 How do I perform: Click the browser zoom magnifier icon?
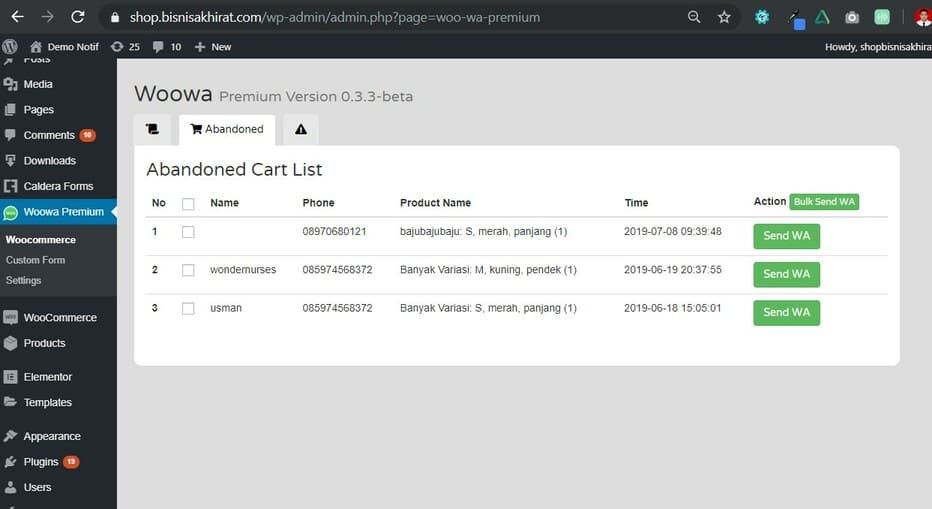point(694,17)
